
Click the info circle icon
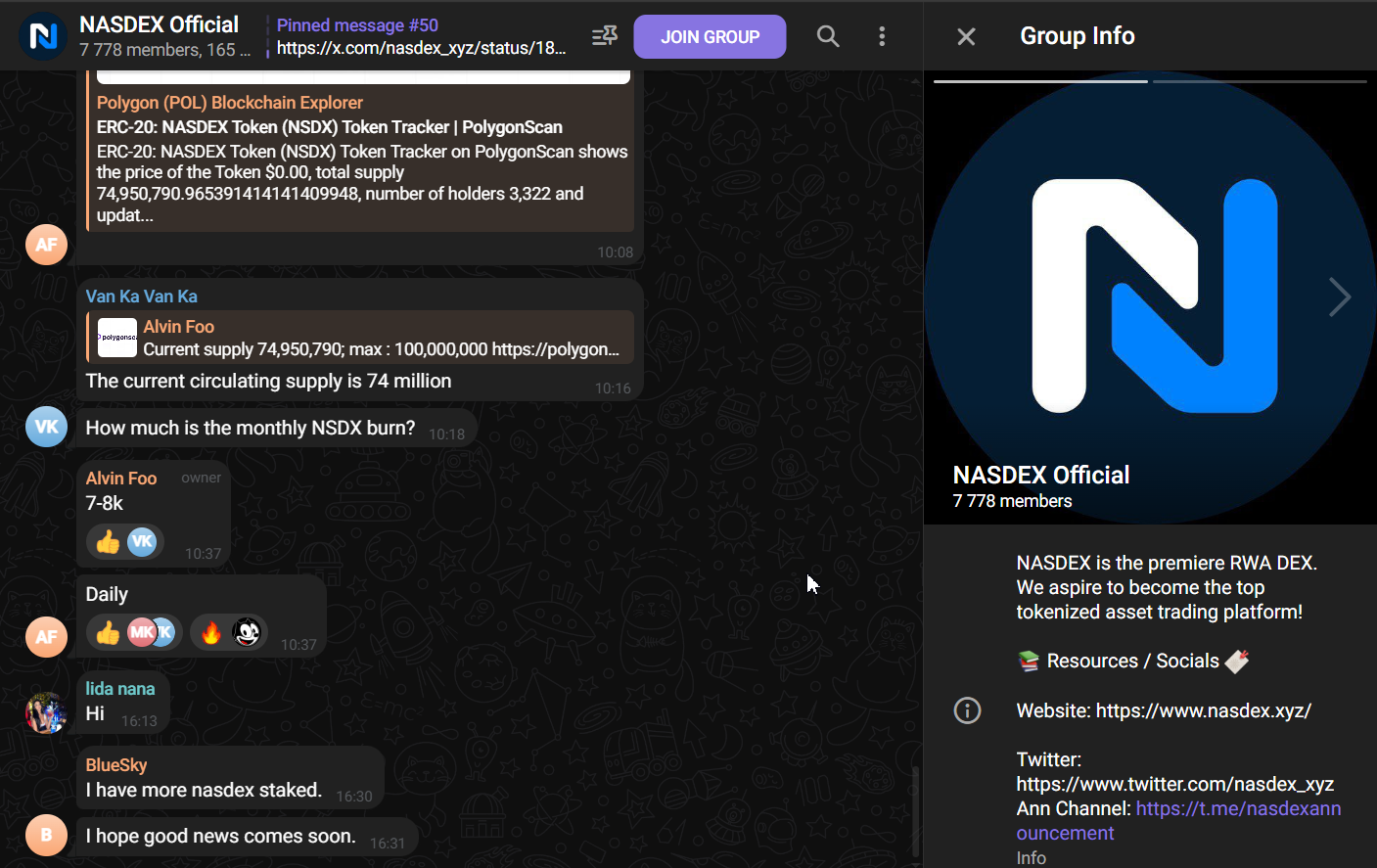pos(967,710)
